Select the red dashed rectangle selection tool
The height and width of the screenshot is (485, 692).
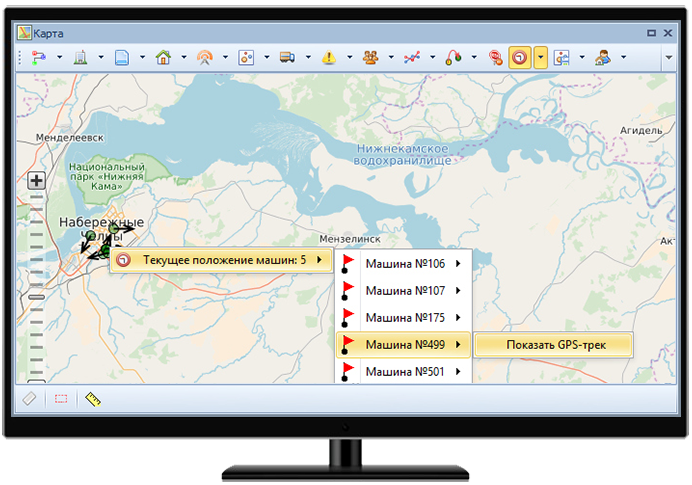pos(61,399)
